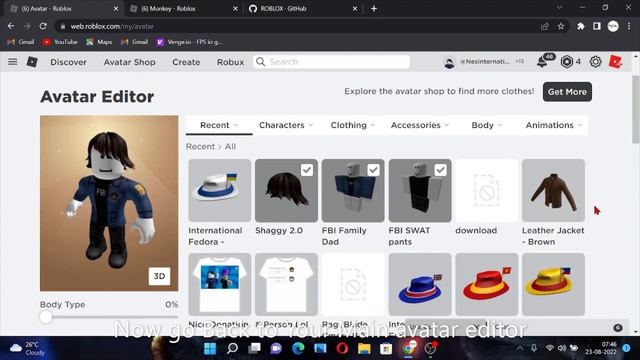Click the user avatar headshot icon
The height and width of the screenshot is (360, 640).
(449, 62)
